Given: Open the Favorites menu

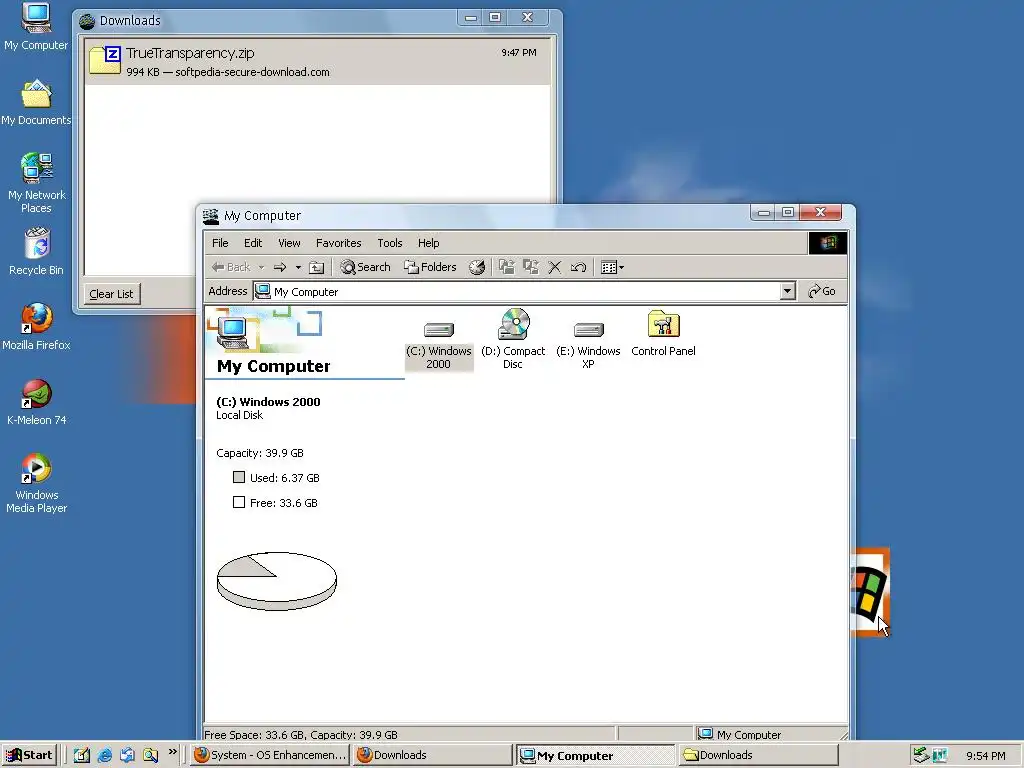Looking at the screenshot, I should 338,243.
